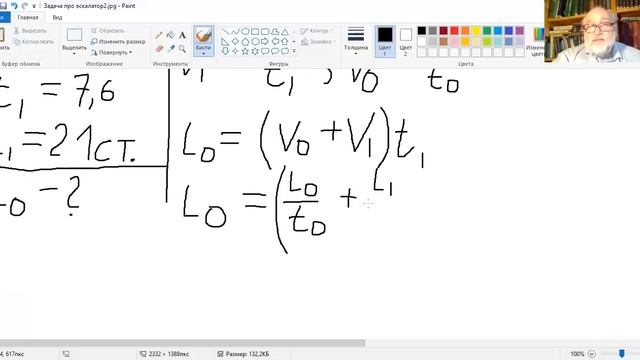This screenshot has width=640, height=360.
Task: Choose the four-point star shape
Action: point(235,51)
